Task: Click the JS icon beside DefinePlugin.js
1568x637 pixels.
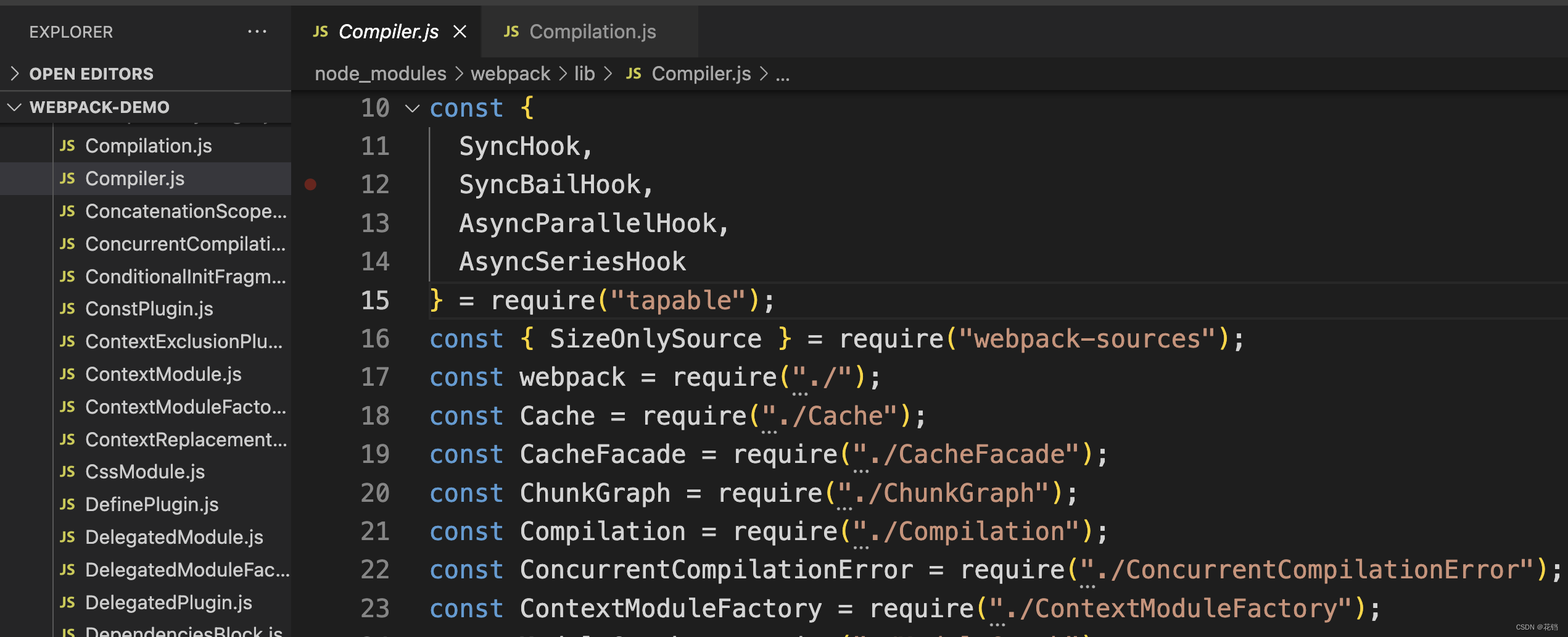Action: (67, 504)
